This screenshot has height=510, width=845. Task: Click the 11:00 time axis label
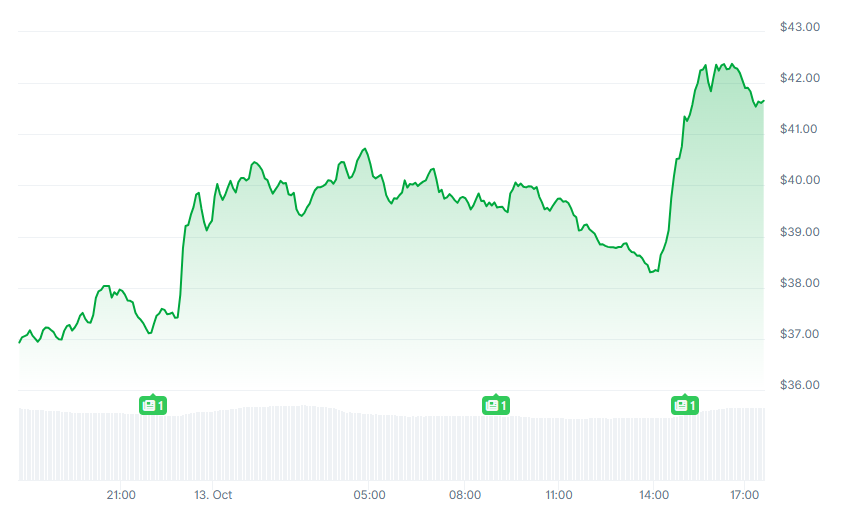coord(559,495)
